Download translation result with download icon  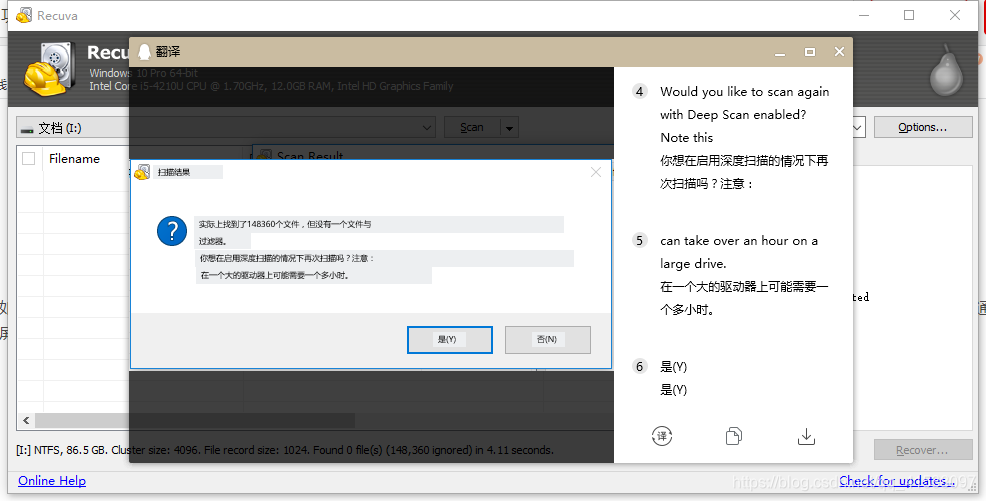coord(806,436)
